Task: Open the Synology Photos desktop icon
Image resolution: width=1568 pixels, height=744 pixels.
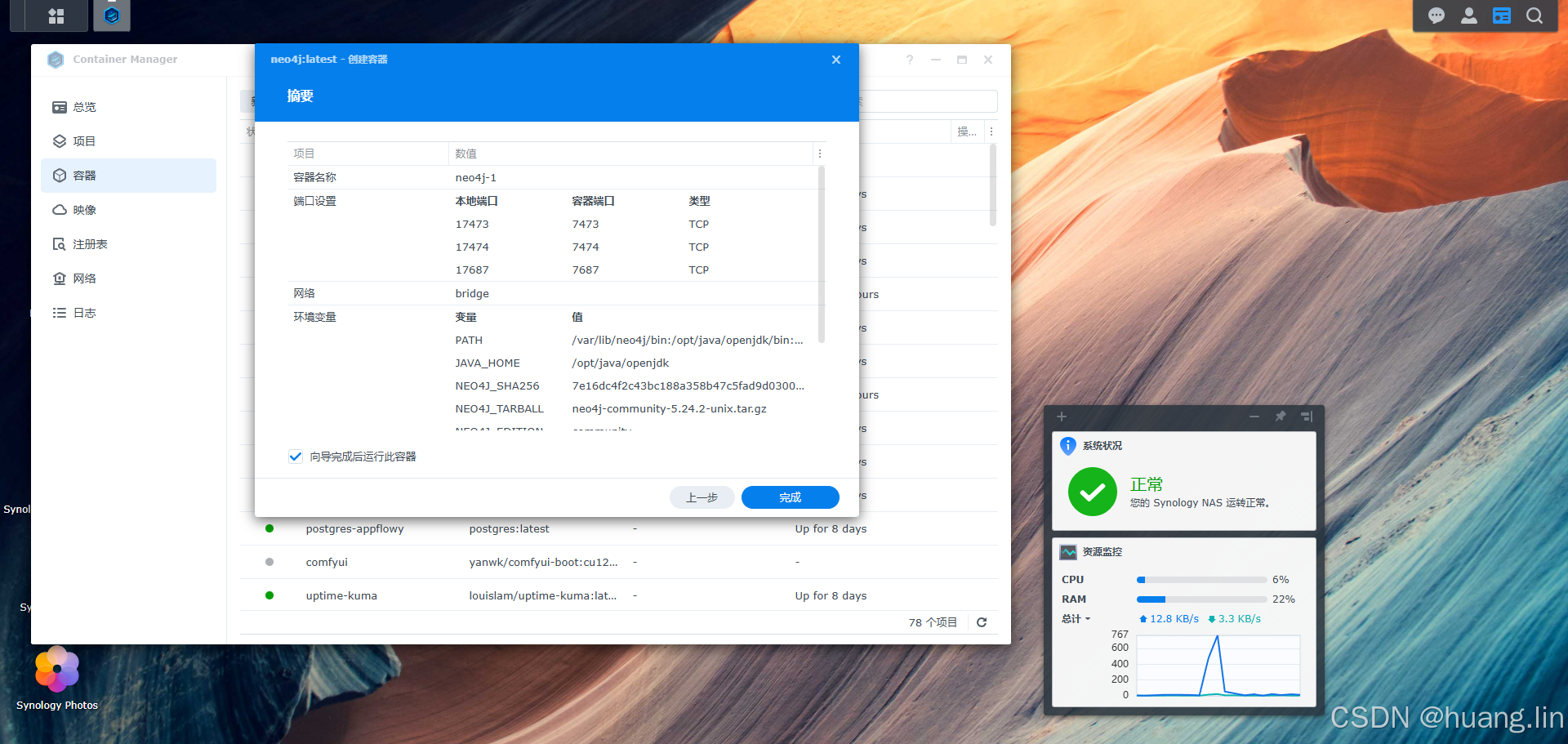Action: (x=57, y=678)
